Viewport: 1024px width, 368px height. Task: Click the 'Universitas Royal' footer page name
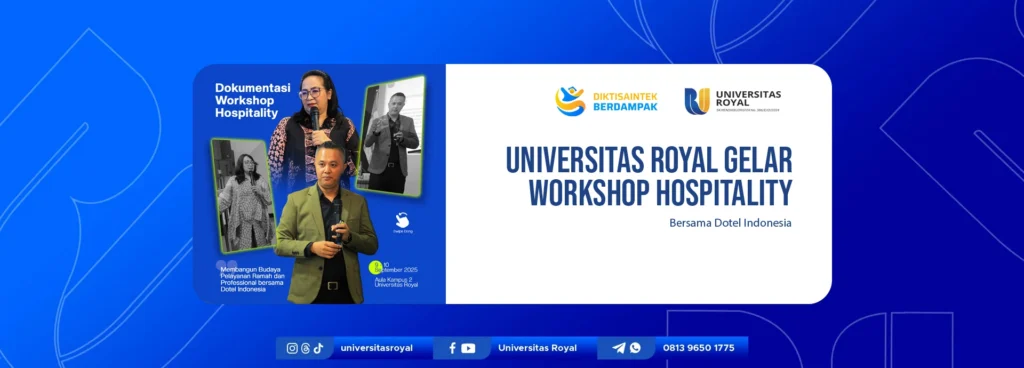click(x=537, y=348)
